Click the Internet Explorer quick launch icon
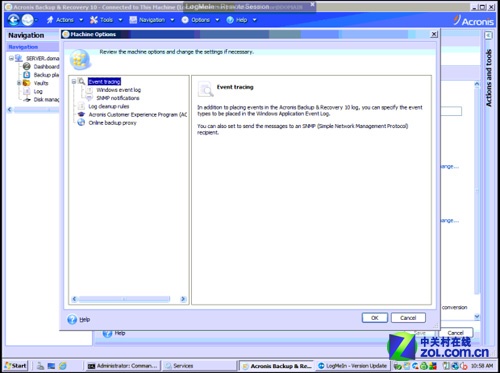The width and height of the screenshot is (500, 373). 63,366
